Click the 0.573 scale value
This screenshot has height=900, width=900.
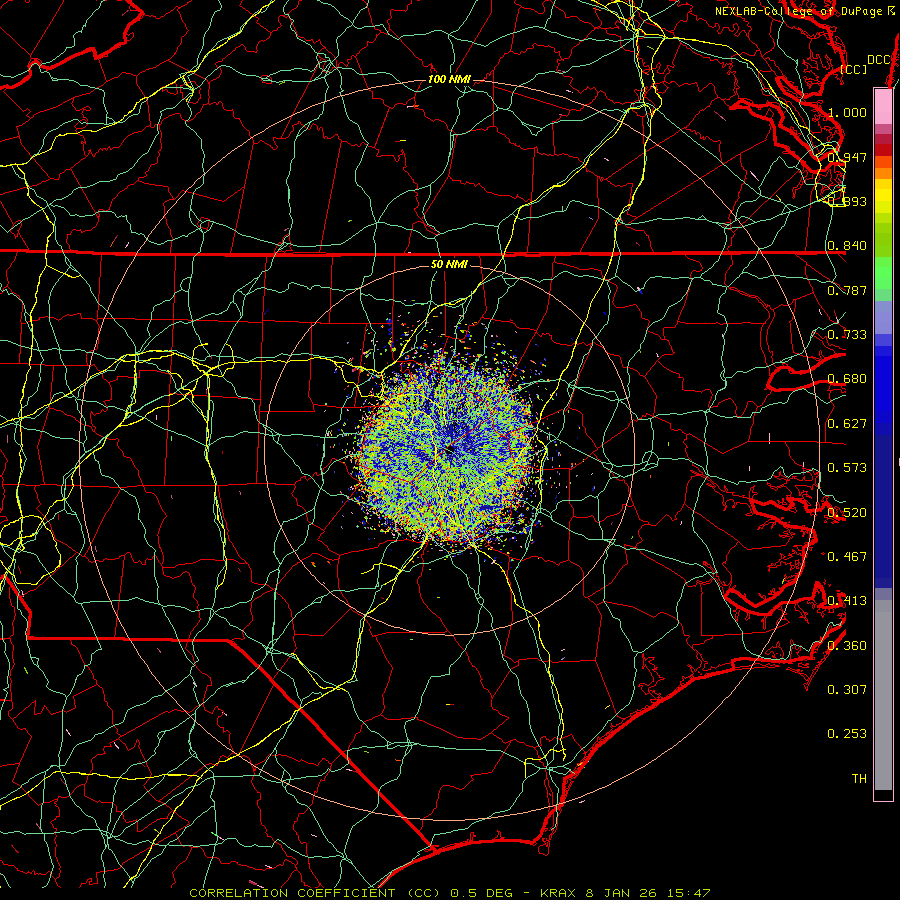(x=847, y=468)
